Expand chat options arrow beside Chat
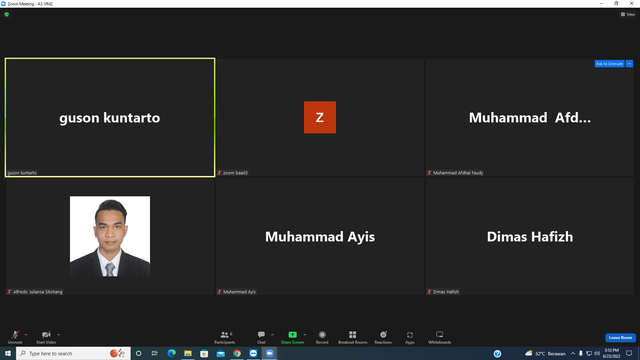The height and width of the screenshot is (360, 640). pyautogui.click(x=272, y=335)
